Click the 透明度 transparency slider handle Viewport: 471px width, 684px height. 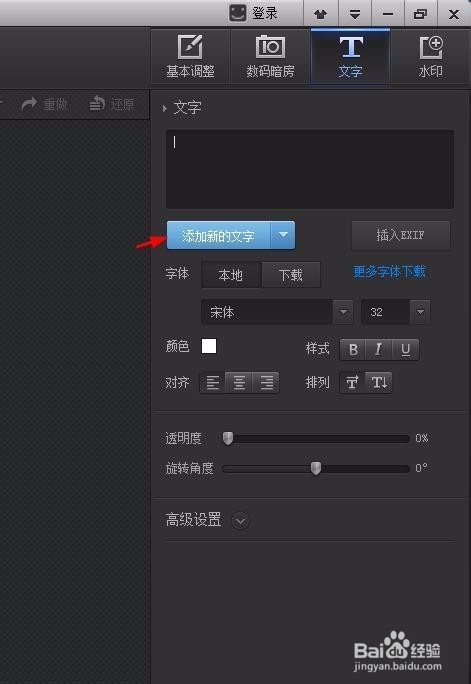click(x=228, y=438)
